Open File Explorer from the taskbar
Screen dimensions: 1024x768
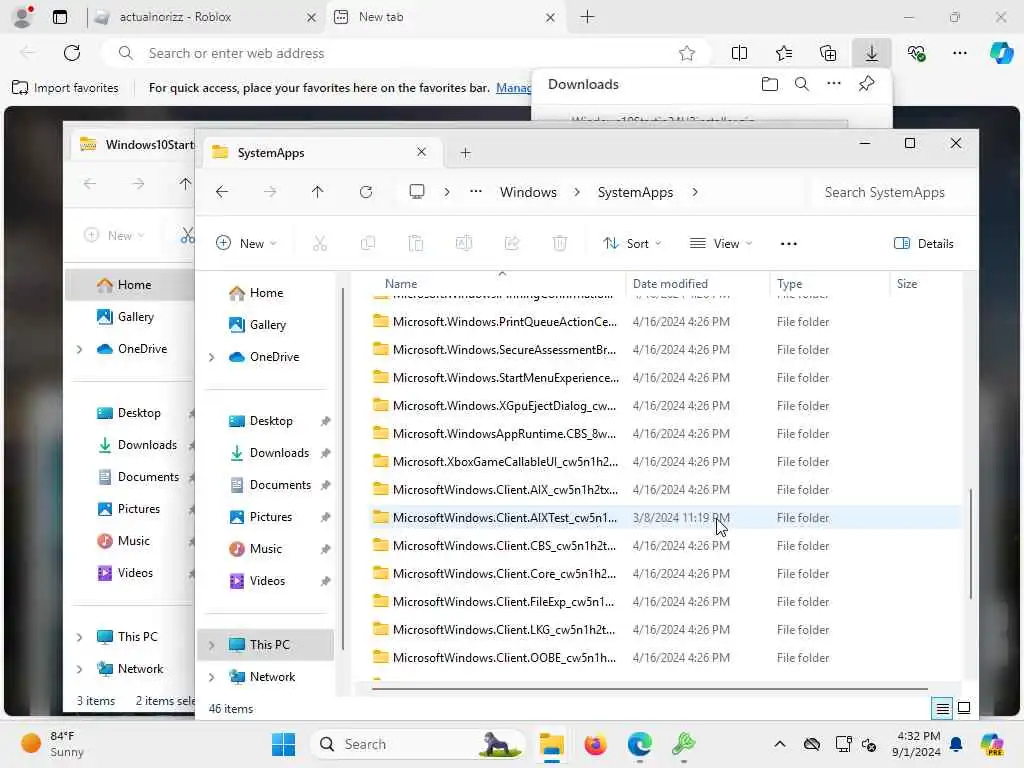[x=552, y=744]
